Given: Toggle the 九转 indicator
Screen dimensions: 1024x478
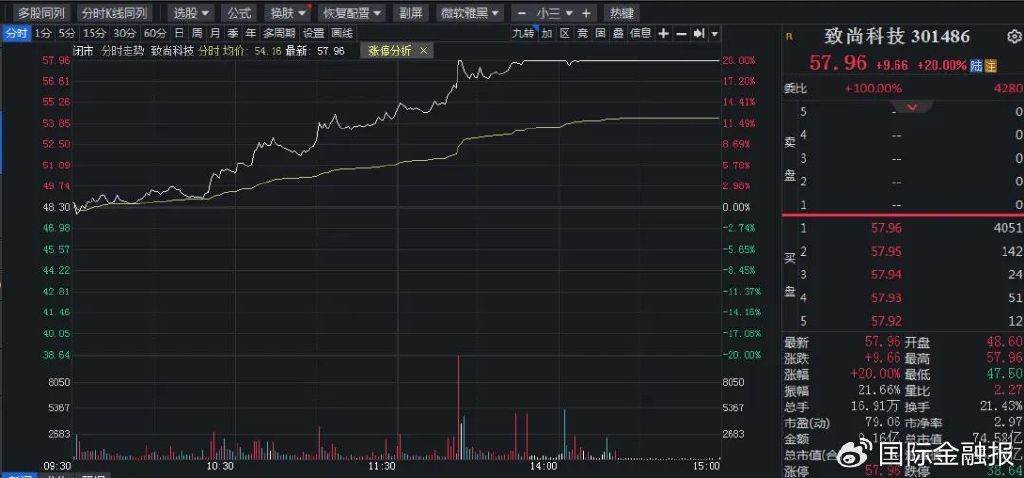Looking at the screenshot, I should 523,33.
